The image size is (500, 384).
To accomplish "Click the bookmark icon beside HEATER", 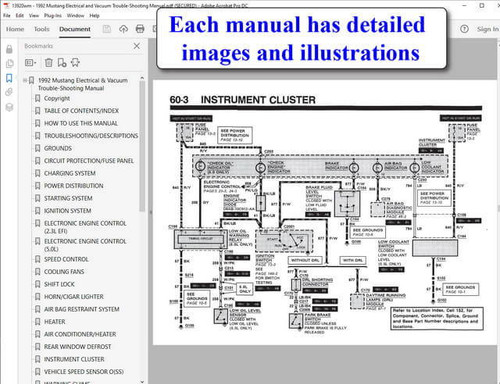I will pyautogui.click(x=37, y=322).
